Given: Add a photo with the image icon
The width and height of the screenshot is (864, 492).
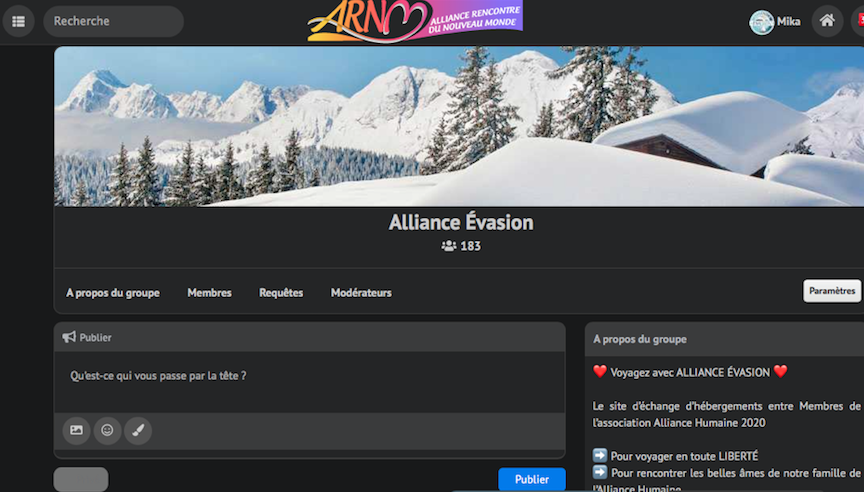Looking at the screenshot, I should [x=76, y=431].
